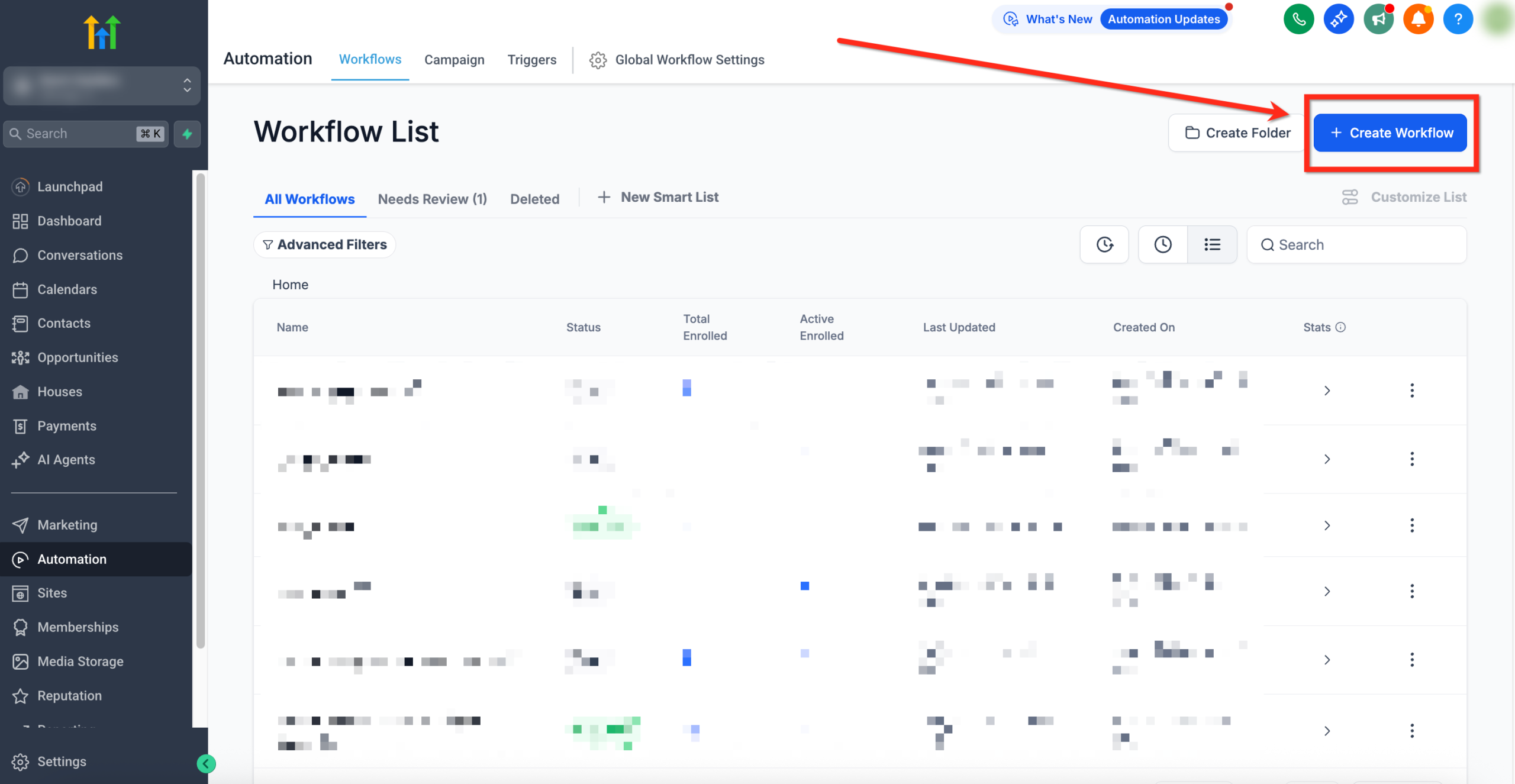Open the notification bell icon
The height and width of the screenshot is (784, 1515).
[1418, 18]
